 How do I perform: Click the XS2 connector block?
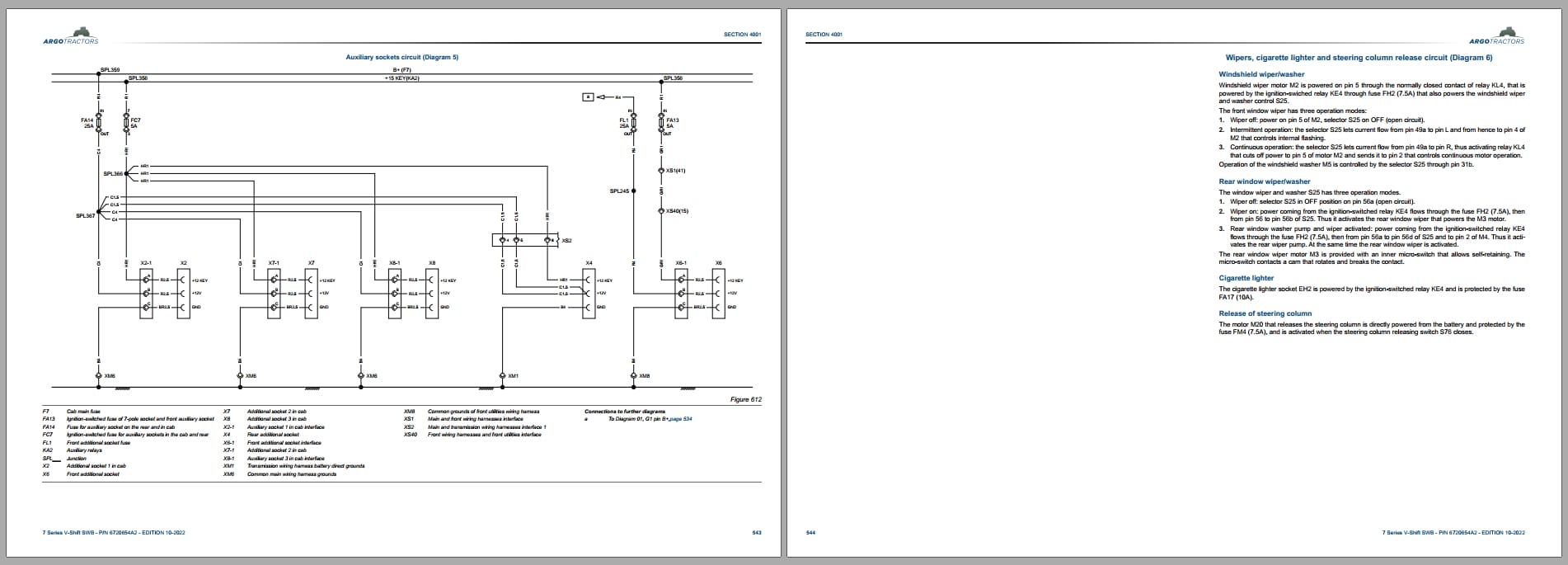pyautogui.click(x=525, y=240)
